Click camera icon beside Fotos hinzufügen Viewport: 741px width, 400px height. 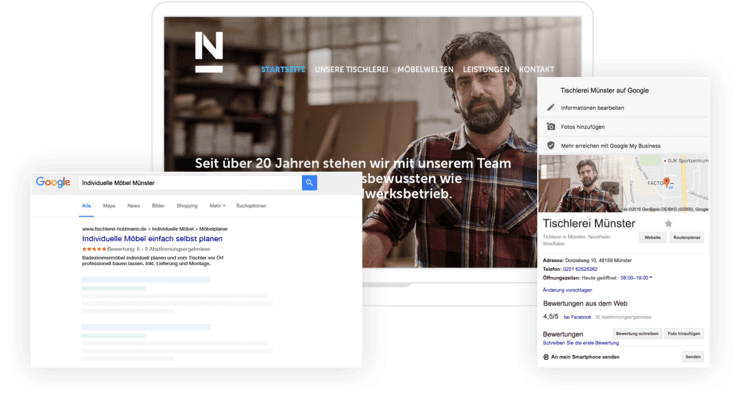click(549, 126)
